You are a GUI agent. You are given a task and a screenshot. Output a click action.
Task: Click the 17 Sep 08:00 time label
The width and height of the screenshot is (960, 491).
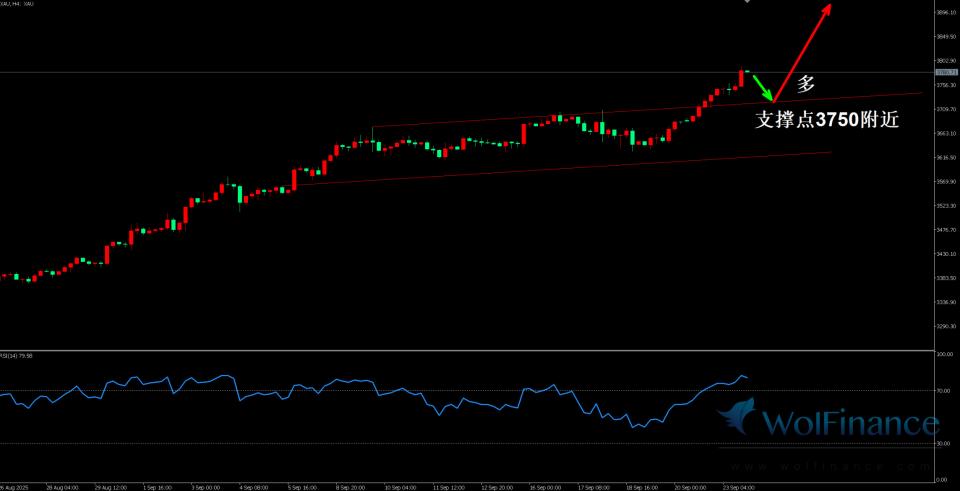click(593, 488)
